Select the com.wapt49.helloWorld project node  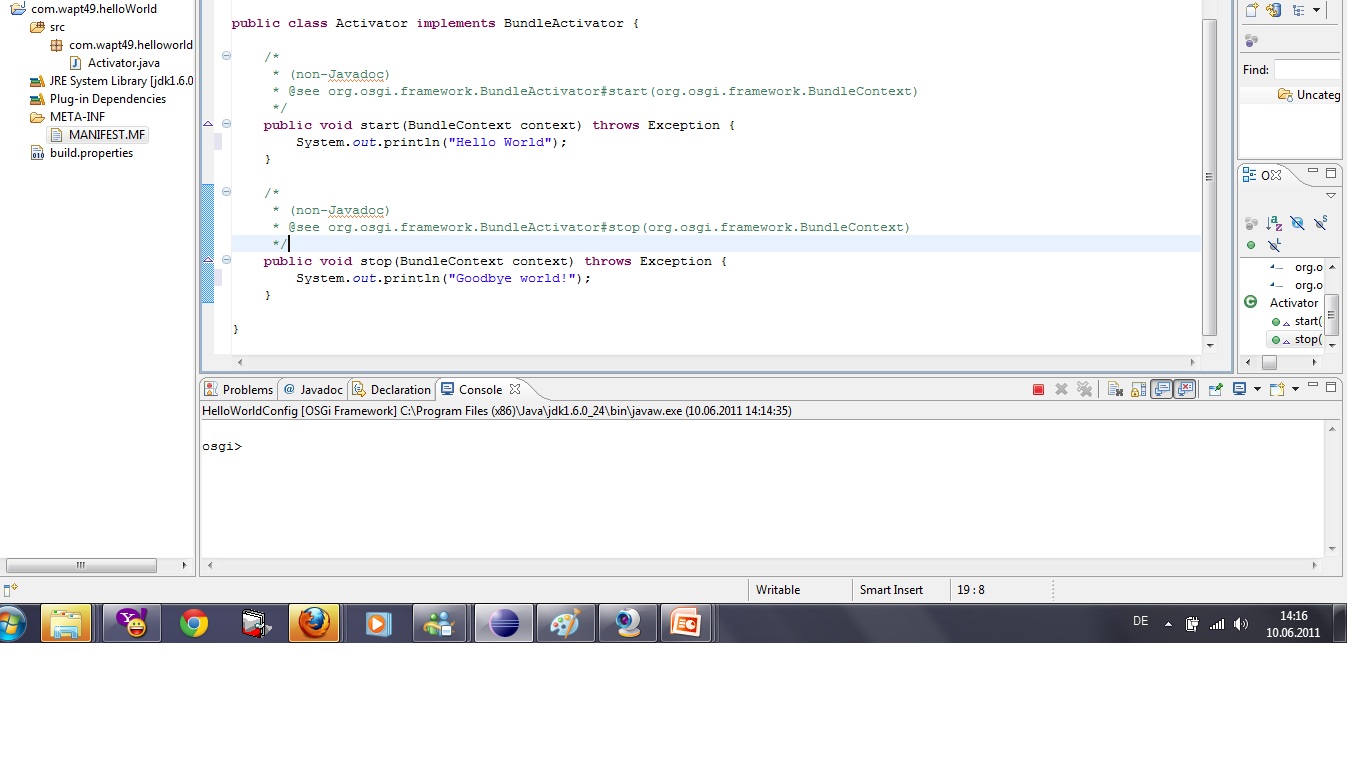click(84, 9)
